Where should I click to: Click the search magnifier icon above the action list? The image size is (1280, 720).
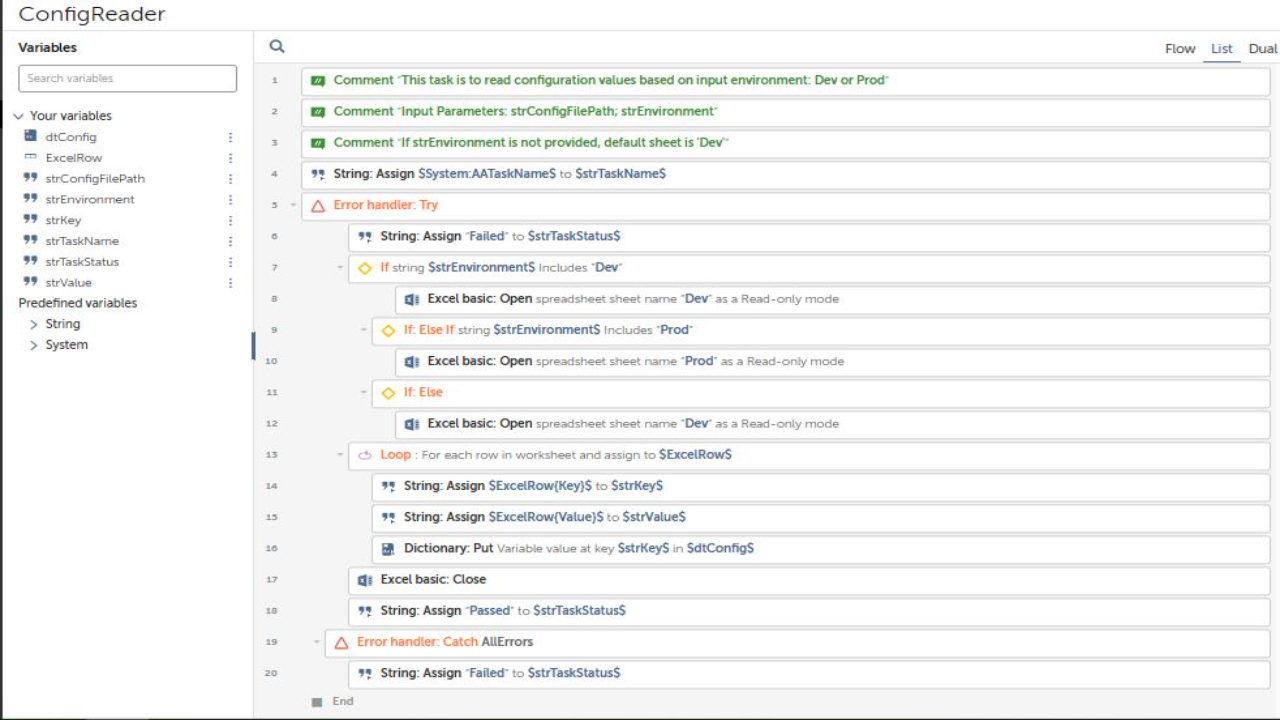coord(277,46)
